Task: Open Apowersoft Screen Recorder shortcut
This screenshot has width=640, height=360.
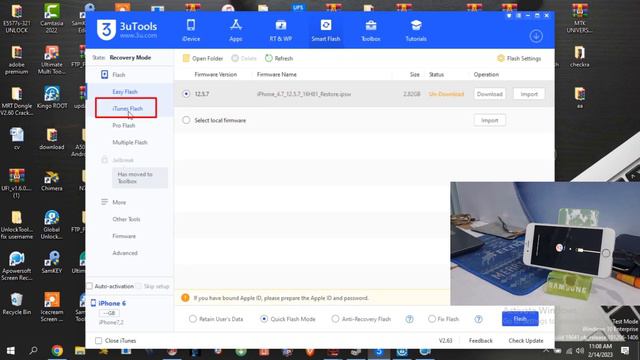Action: [16, 266]
